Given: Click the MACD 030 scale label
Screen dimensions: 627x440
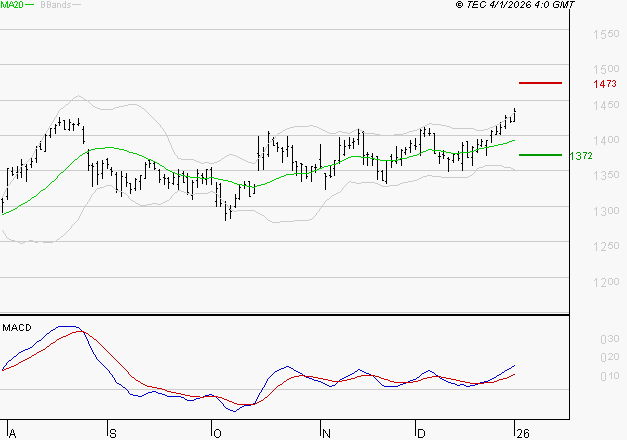Looking at the screenshot, I should [610, 339].
